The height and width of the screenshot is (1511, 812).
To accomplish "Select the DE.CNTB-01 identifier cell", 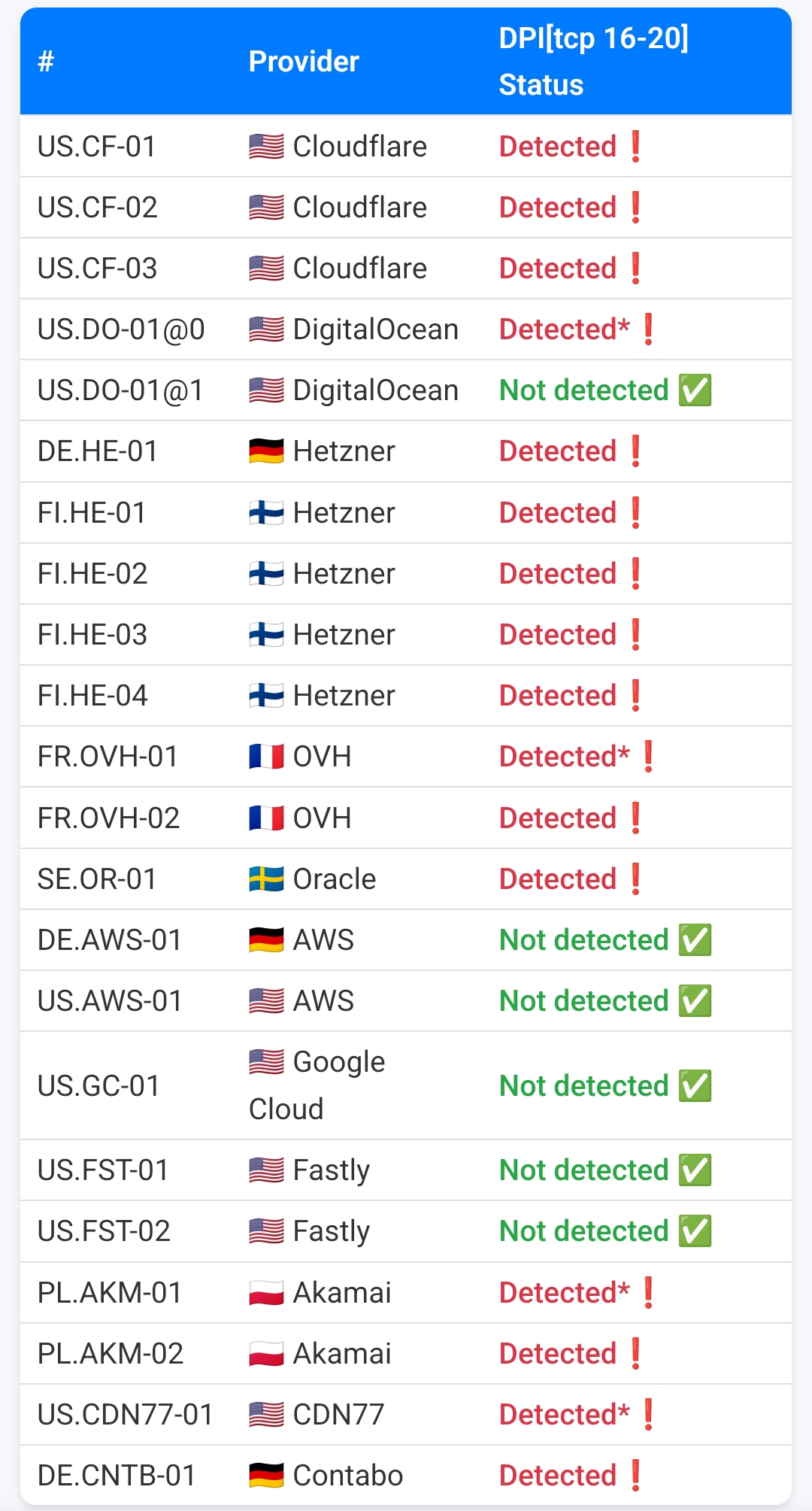I will [x=117, y=1476].
